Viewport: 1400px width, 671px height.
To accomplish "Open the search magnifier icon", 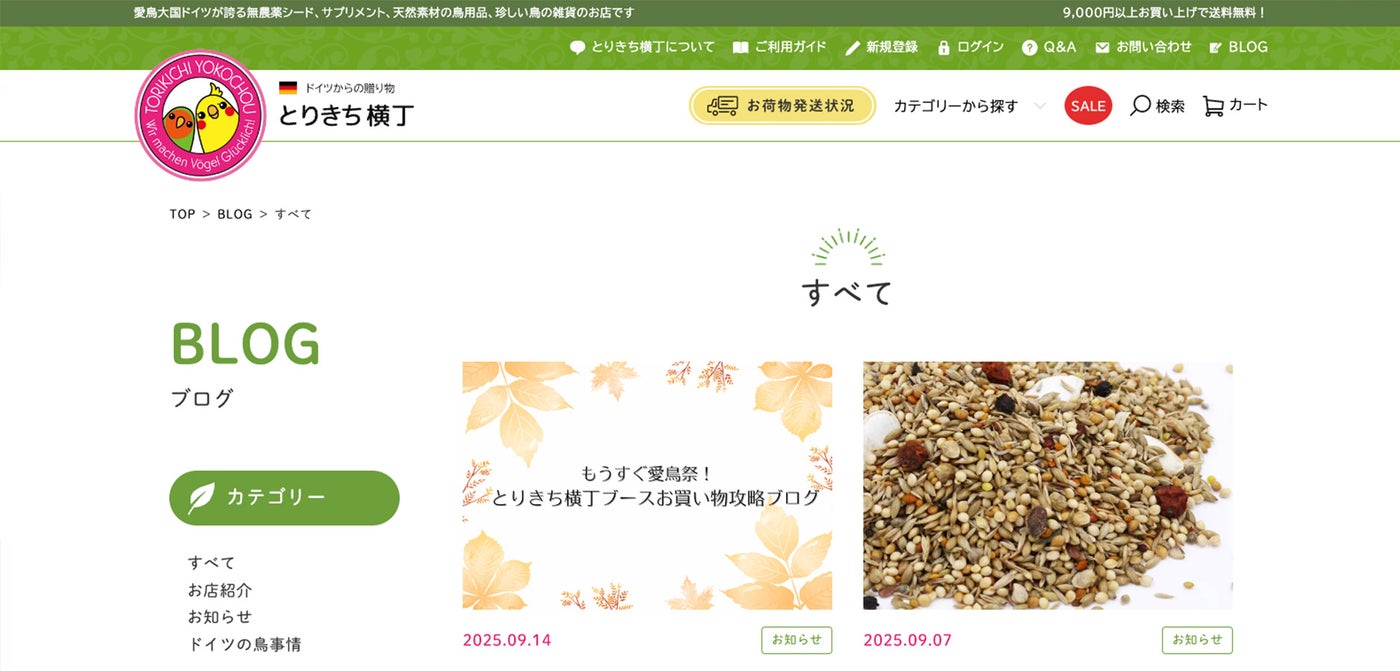I will tap(1140, 105).
